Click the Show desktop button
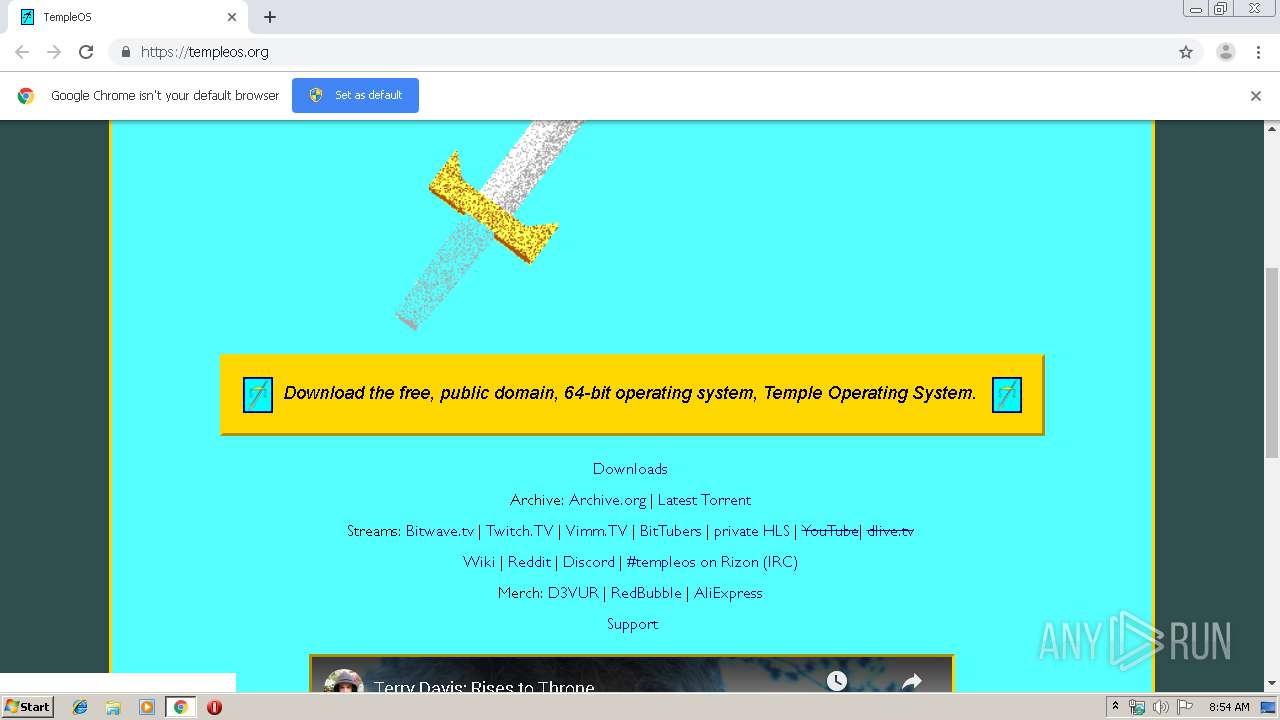Screen dimensions: 1280x720 pos(1268,707)
